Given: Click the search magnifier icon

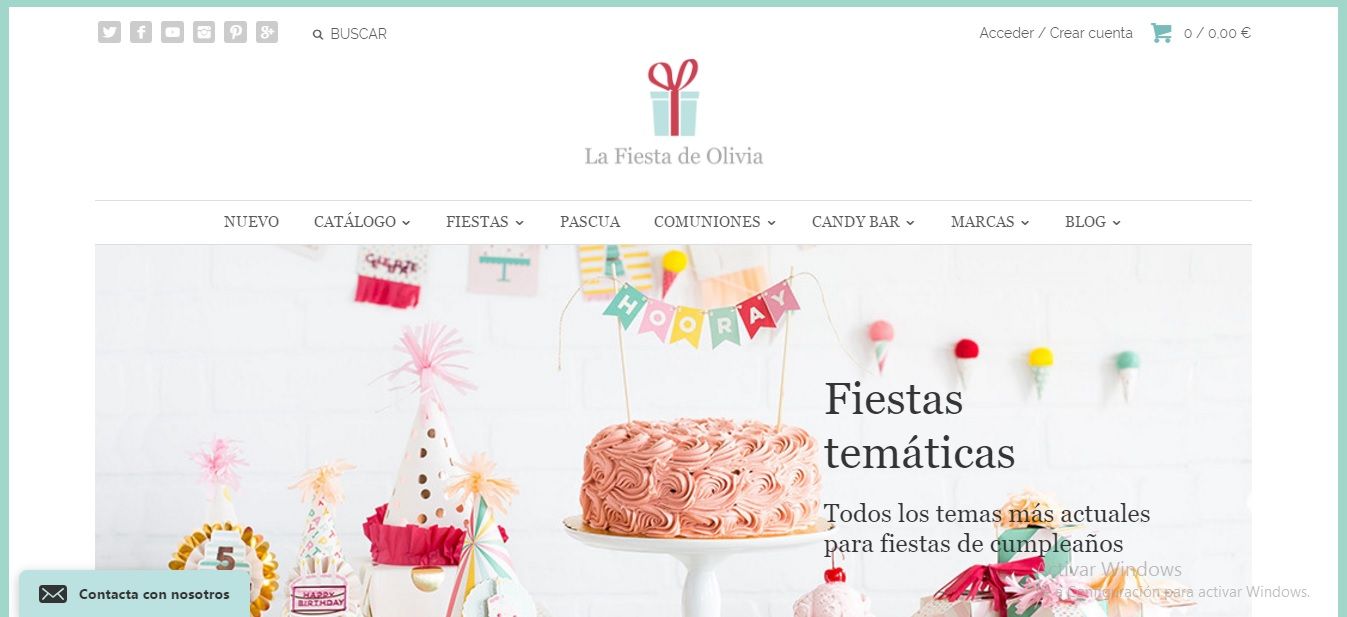Looking at the screenshot, I should point(318,34).
